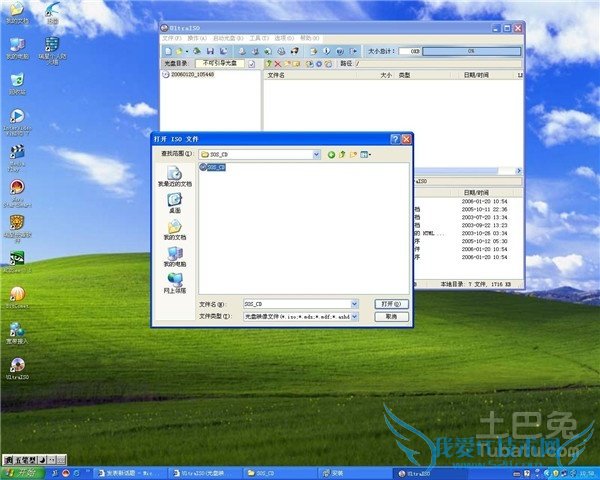Click the Save floppy-disk icon in UltraISO toolbar

pos(210,51)
